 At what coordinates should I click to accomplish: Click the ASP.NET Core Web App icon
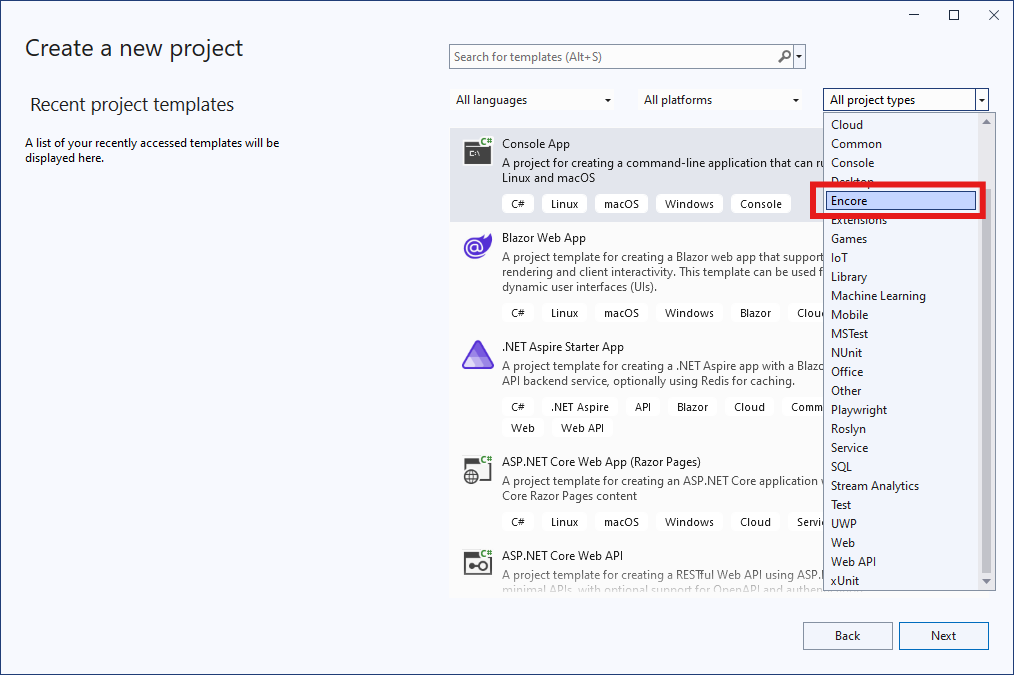click(478, 469)
